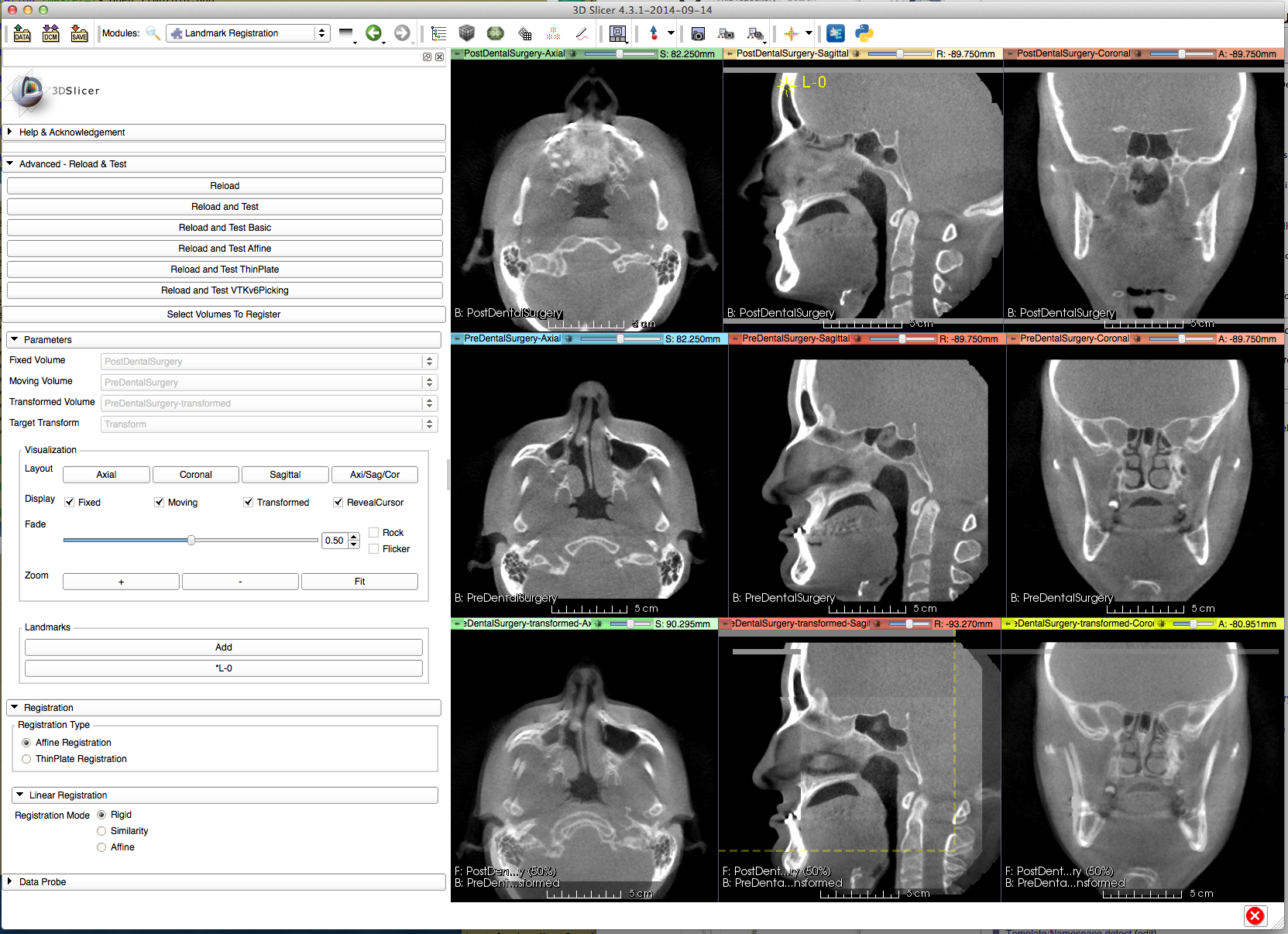Uncheck the Moving display checkbox
1288x934 pixels.
click(160, 503)
